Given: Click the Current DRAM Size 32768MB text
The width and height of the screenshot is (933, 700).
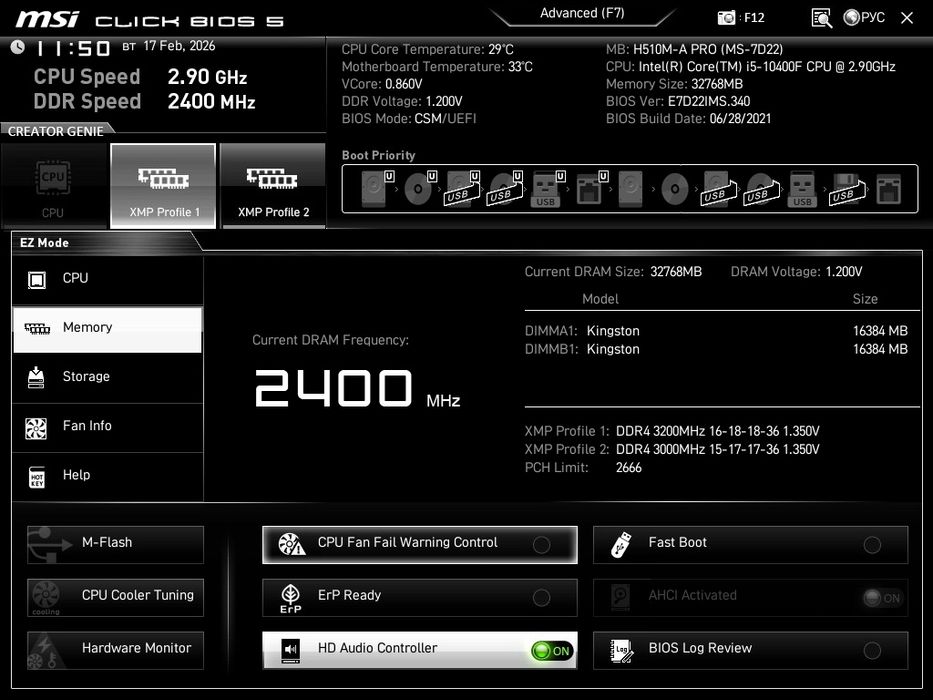Looking at the screenshot, I should click(x=613, y=272).
